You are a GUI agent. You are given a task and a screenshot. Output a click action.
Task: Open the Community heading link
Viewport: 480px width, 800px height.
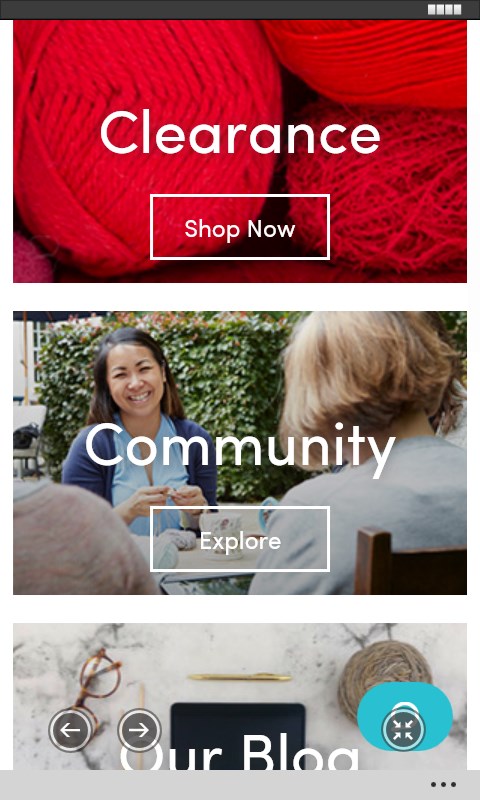(240, 447)
